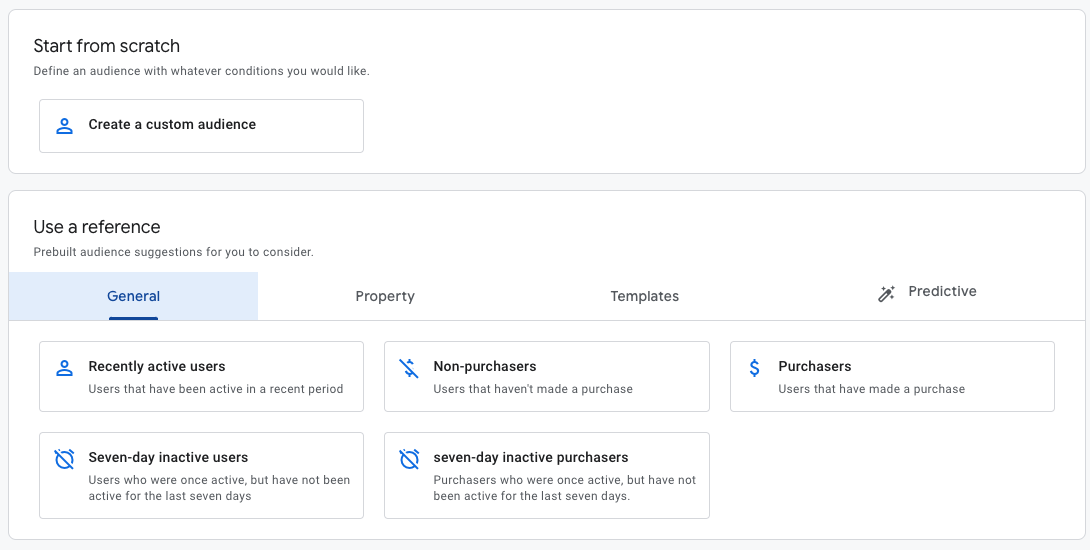This screenshot has height=550, width=1090.
Task: Select the Recently active users audience card
Action: pyautogui.click(x=202, y=376)
